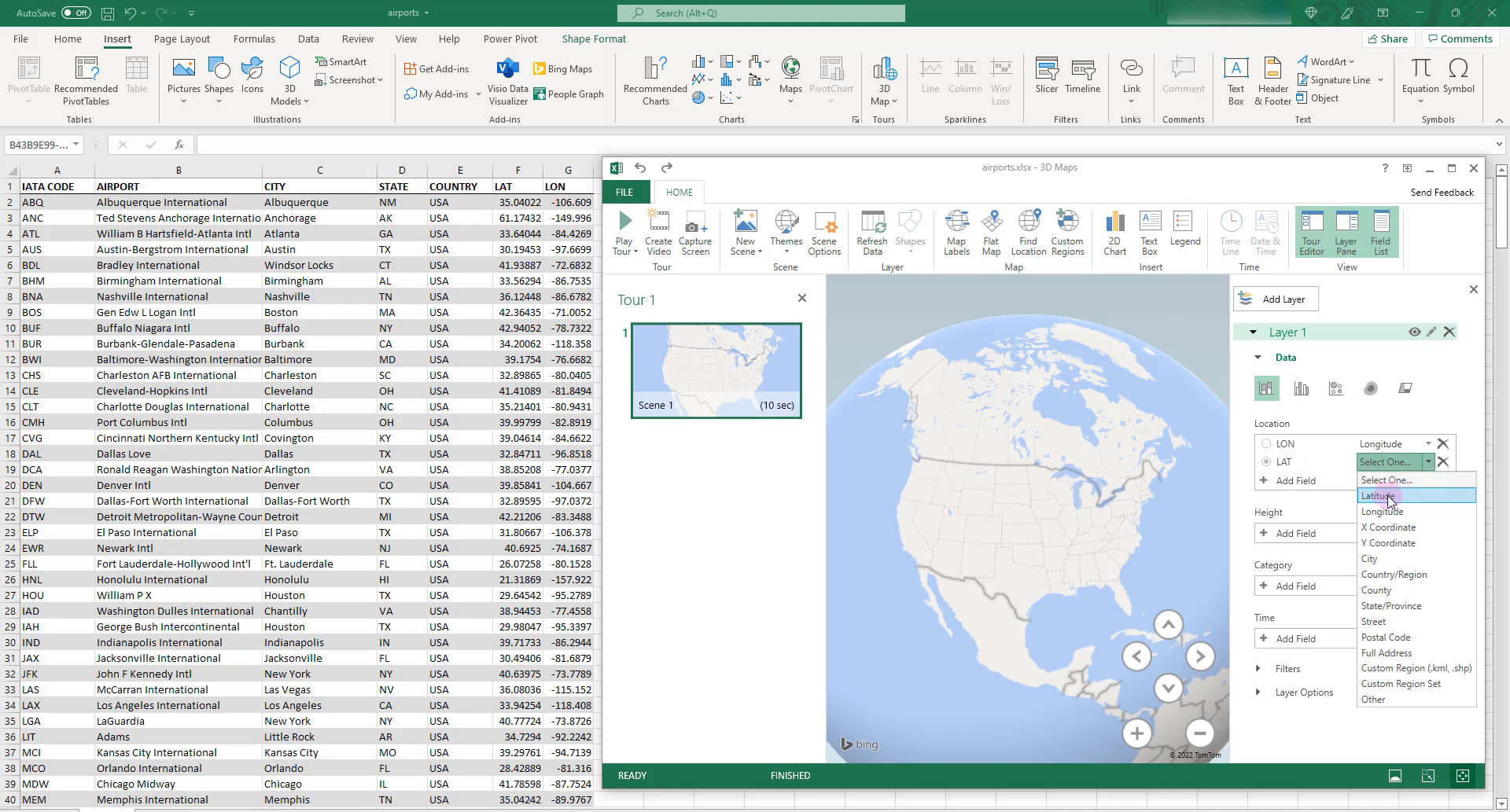The image size is (1510, 812).
Task: Open Scene Options
Action: point(824,233)
